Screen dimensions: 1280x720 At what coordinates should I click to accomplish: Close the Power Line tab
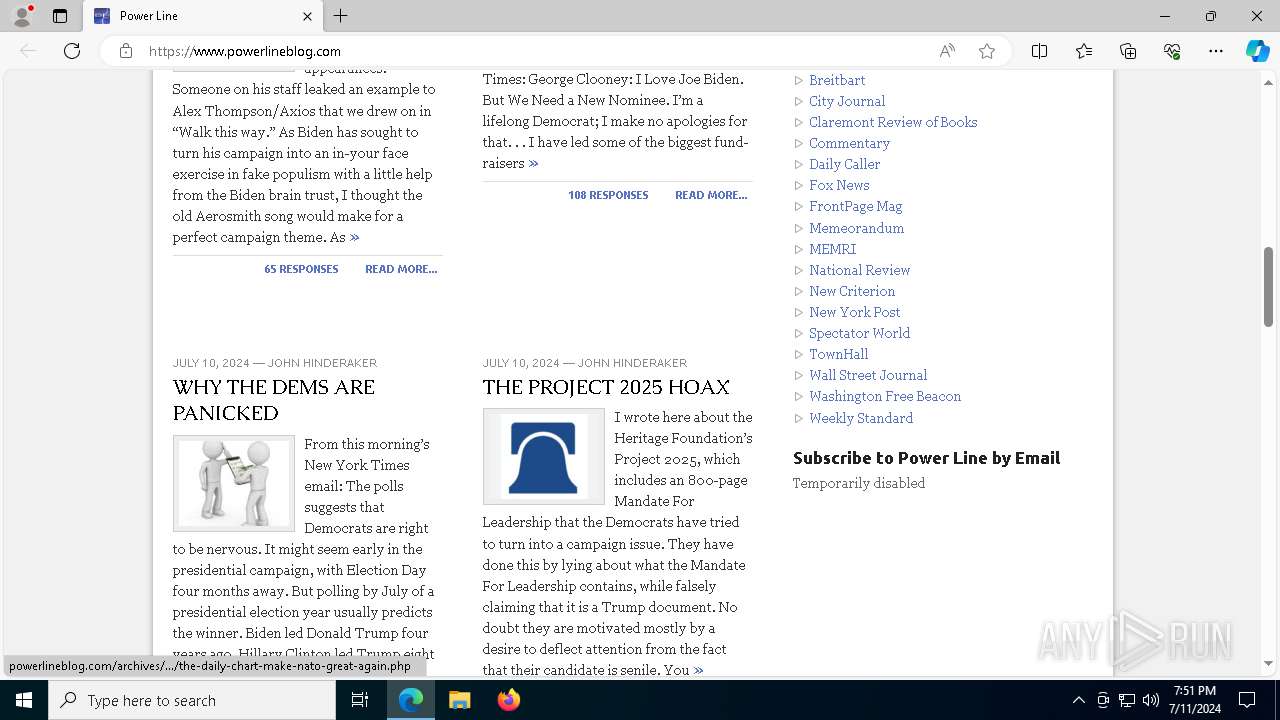(x=307, y=16)
